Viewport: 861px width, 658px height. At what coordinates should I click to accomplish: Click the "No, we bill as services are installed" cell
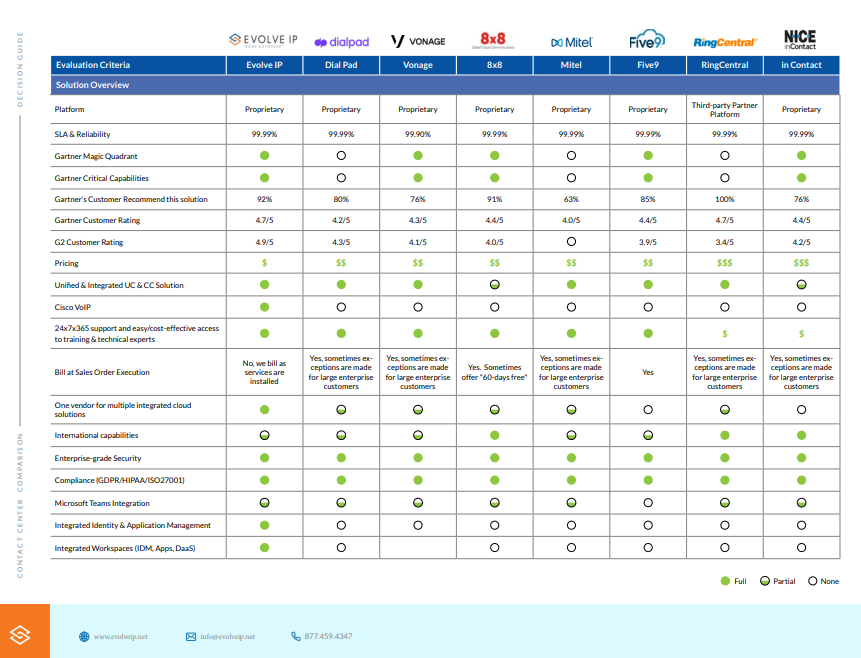pyautogui.click(x=265, y=372)
